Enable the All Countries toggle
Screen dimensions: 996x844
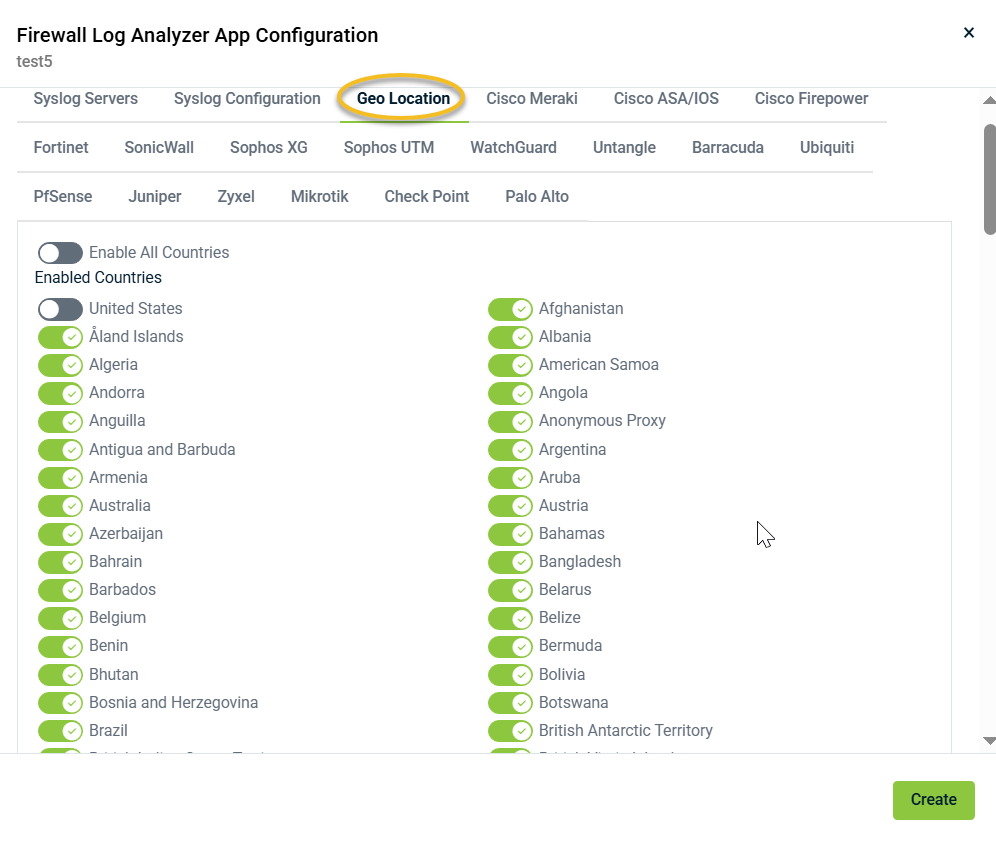(x=60, y=253)
